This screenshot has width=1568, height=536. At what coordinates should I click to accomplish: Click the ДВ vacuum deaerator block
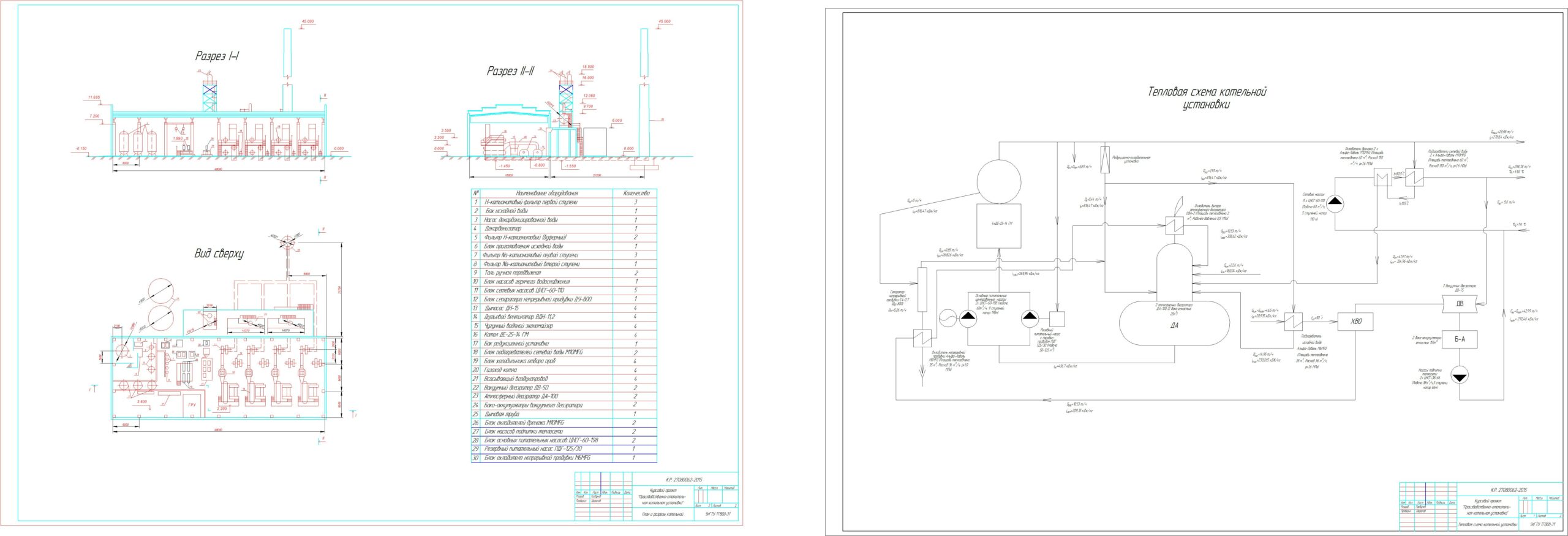1460,303
